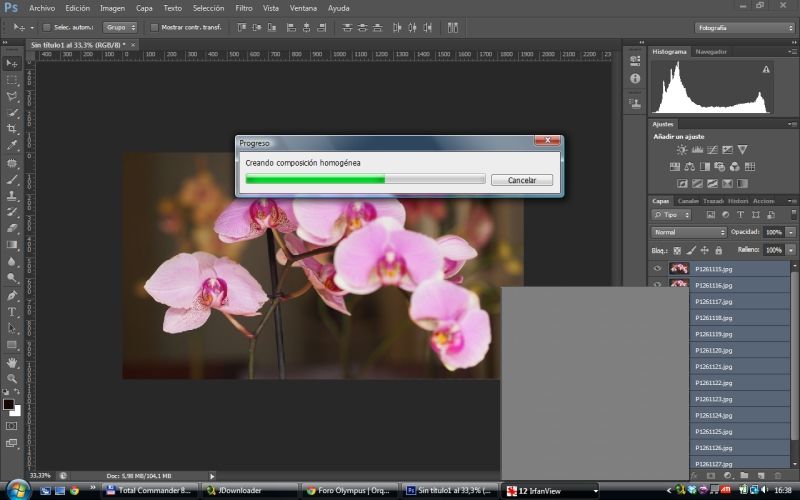Toggle pixel layer filter icon
Image resolution: width=800 pixels, height=500 pixels.
click(x=710, y=215)
